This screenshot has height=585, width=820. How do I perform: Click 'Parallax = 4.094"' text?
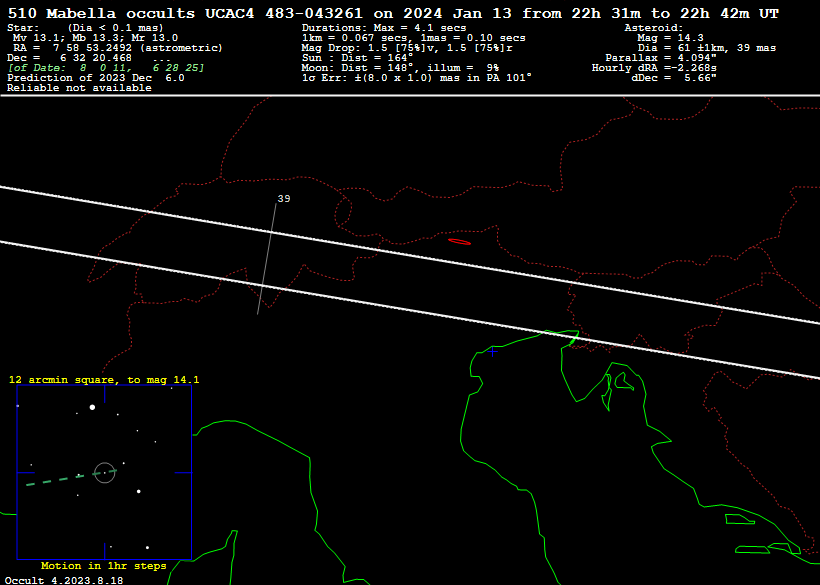pos(661,58)
